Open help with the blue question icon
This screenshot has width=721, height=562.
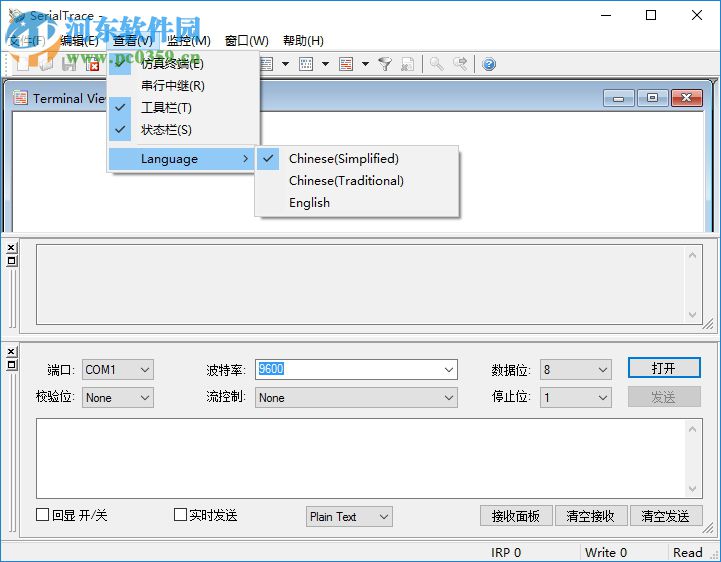click(489, 64)
